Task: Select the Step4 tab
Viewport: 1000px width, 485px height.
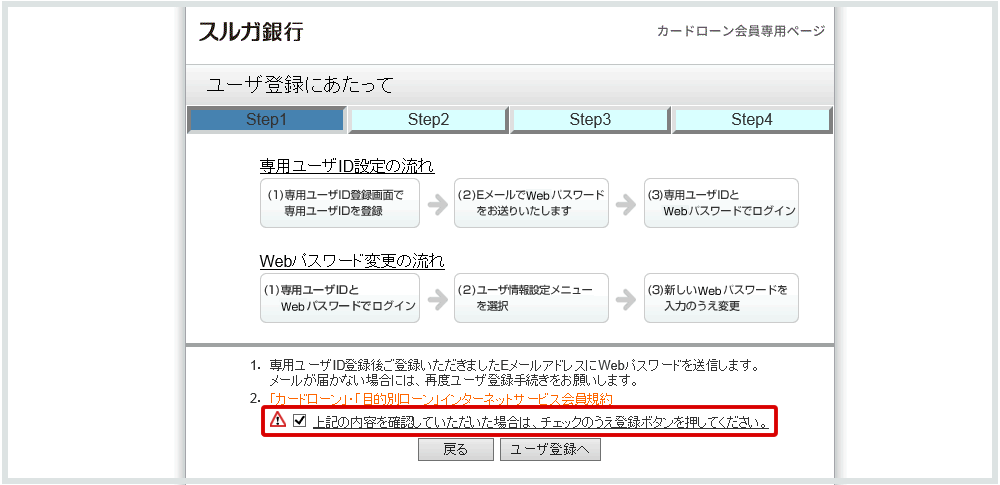Action: pos(753,119)
